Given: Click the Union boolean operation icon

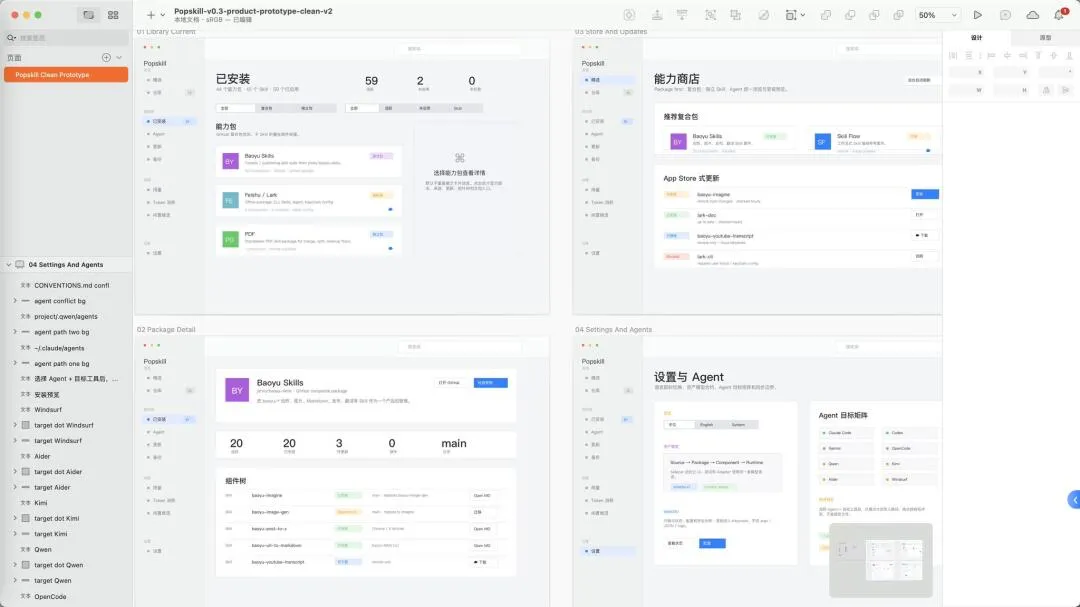Looking at the screenshot, I should [826, 14].
